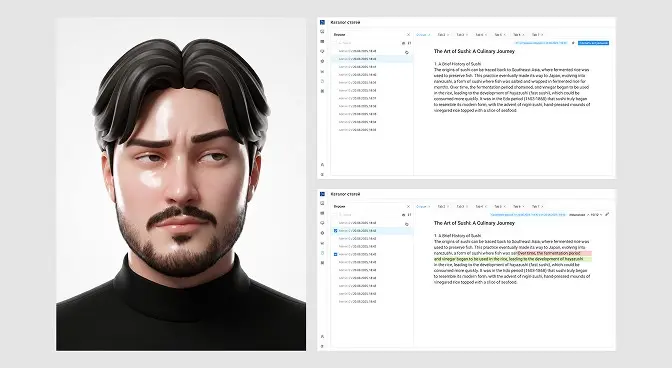Screen dimensions: 672x368
Task: Click the refresh icon in upper version list
Action: 407,52
